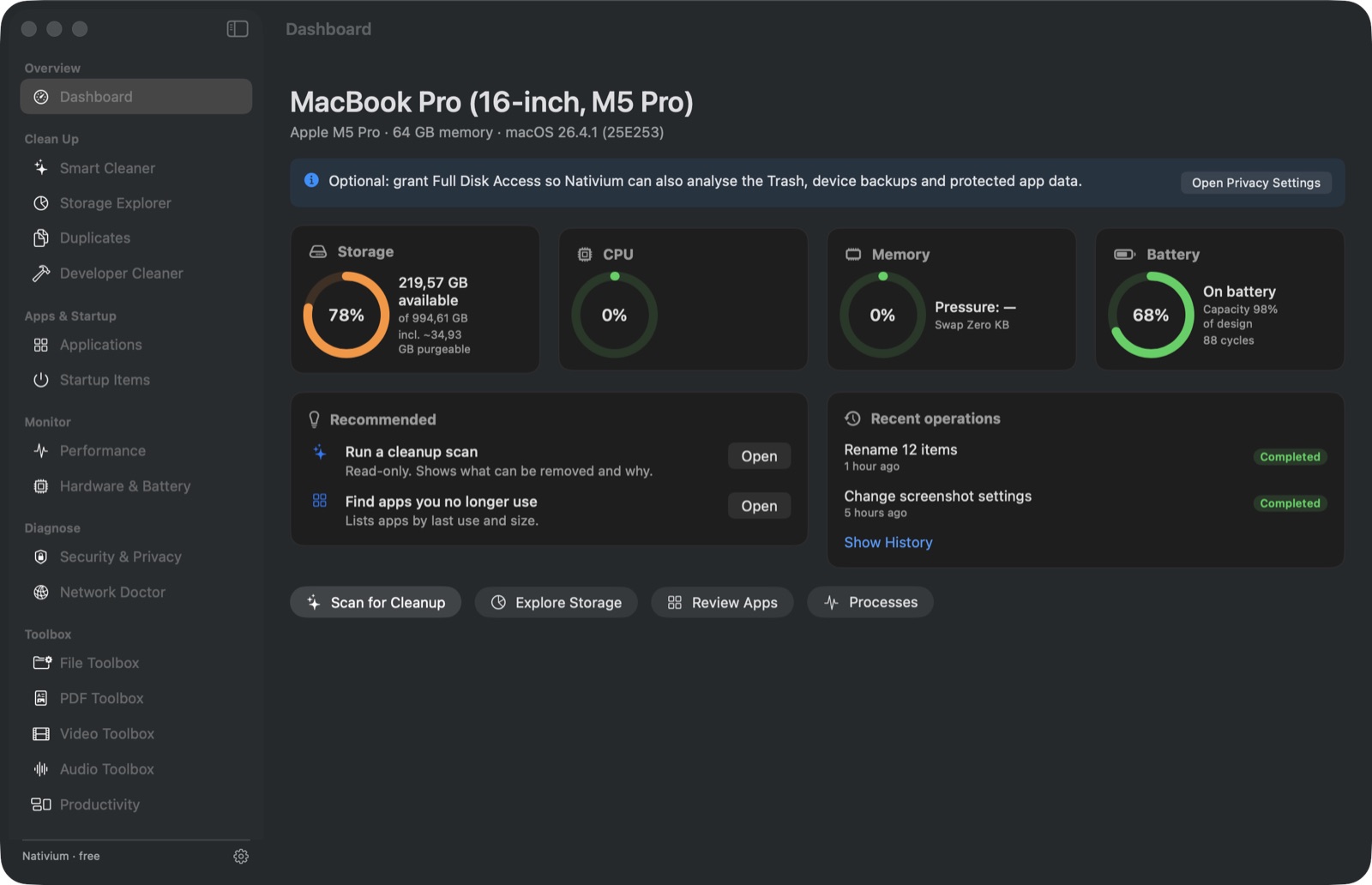Click the Review Apps button

722,602
